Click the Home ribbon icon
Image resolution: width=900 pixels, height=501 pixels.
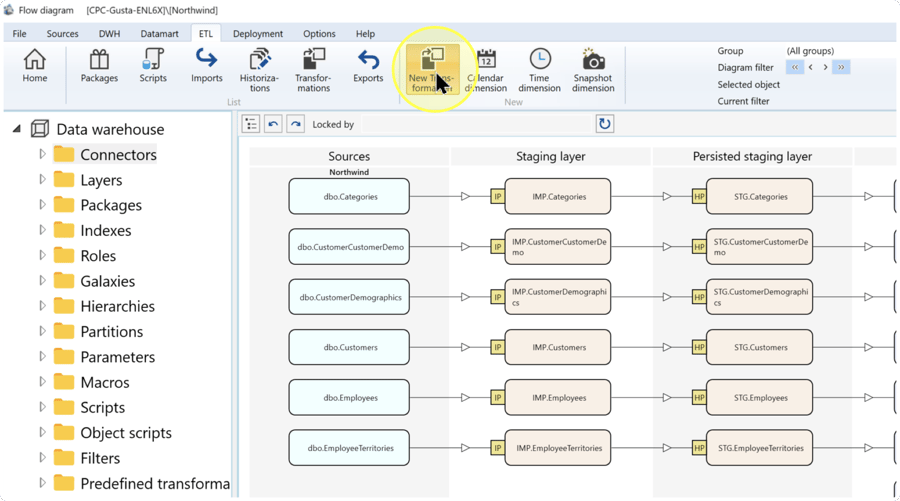(34, 67)
